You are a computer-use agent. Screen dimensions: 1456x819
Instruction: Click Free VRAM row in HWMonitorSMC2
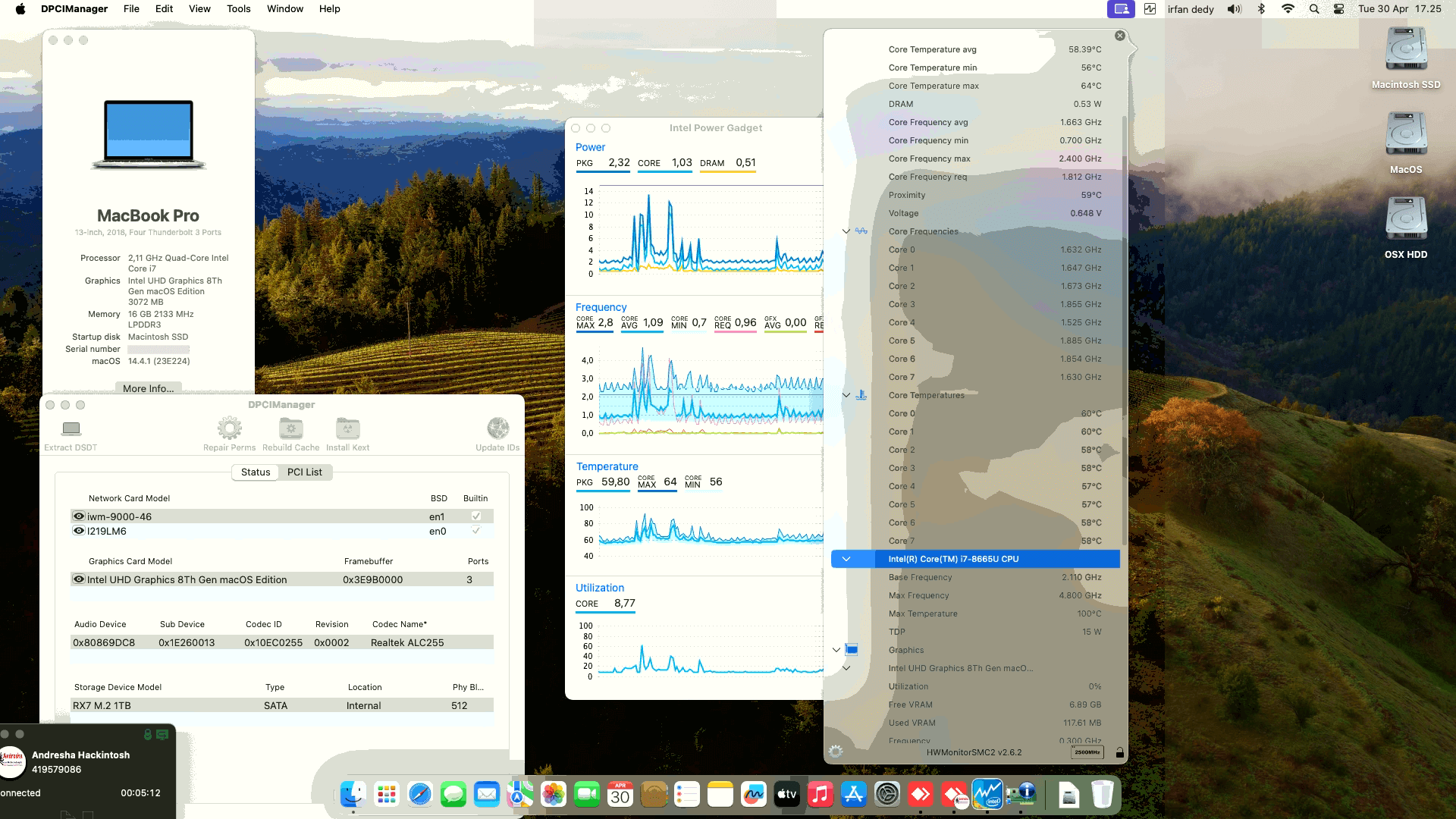(x=995, y=704)
